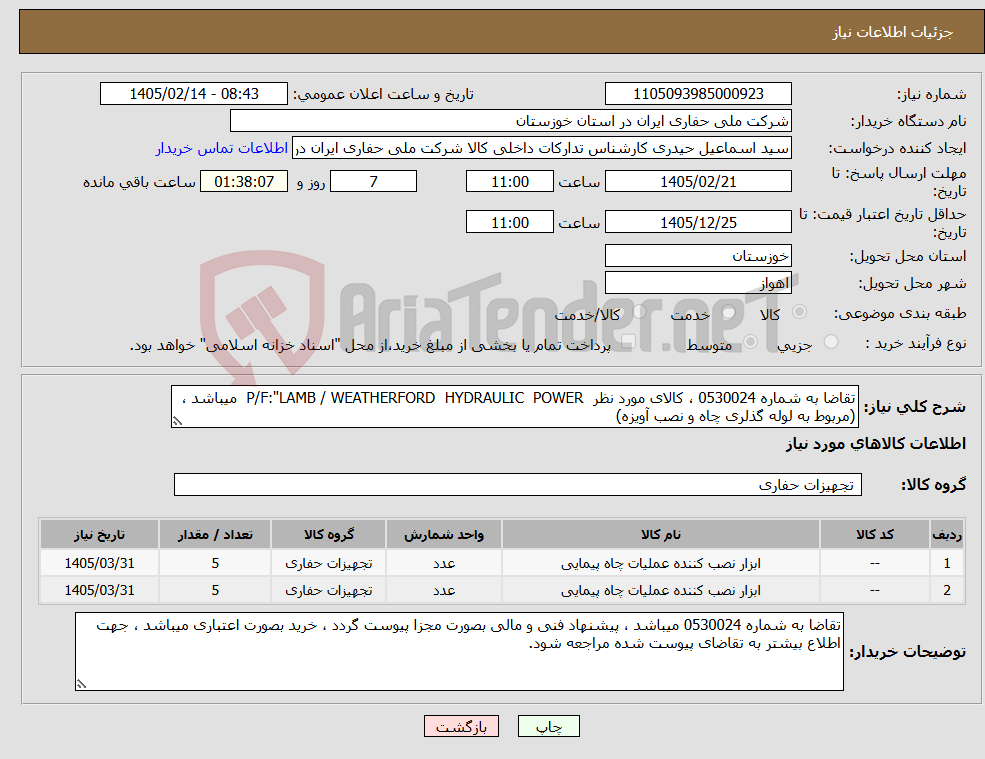
Task: Click the delivery city field اهواز
Action: click(x=698, y=283)
